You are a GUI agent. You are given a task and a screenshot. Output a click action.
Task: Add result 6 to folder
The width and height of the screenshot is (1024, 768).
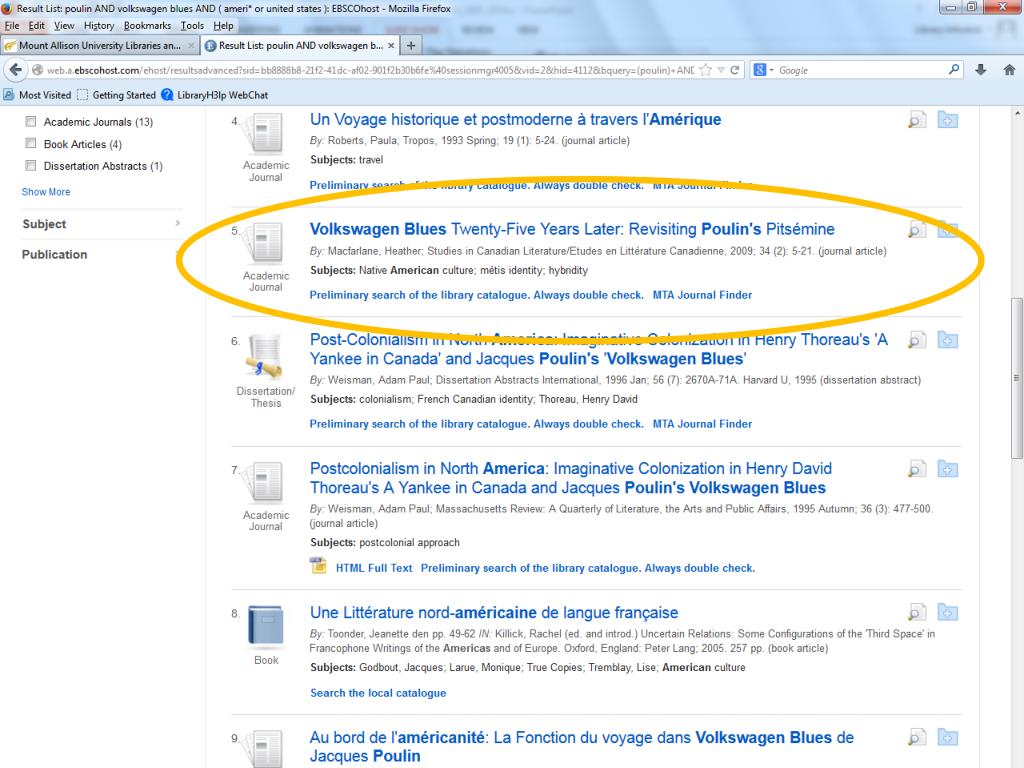click(x=947, y=340)
